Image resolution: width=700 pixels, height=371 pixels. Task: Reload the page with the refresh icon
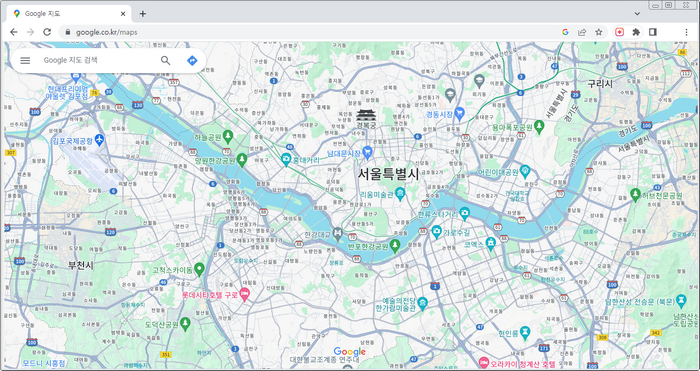click(47, 32)
